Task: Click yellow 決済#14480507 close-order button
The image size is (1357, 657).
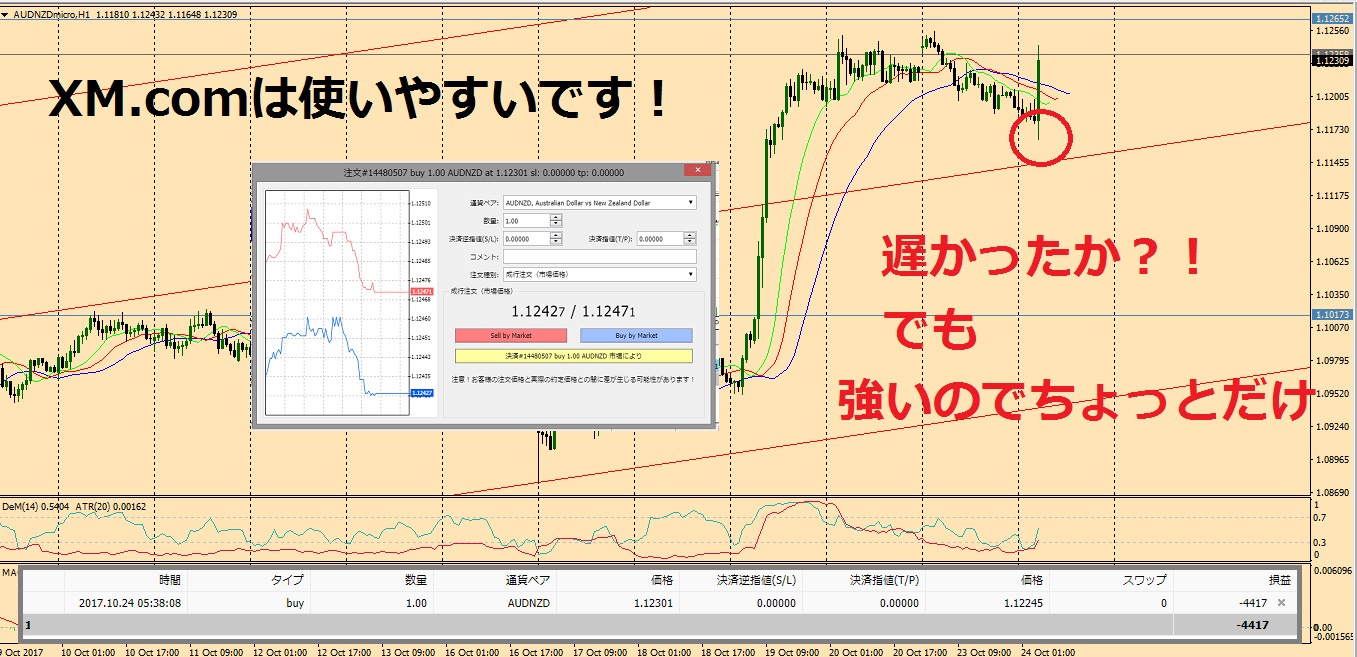Action: (x=574, y=356)
